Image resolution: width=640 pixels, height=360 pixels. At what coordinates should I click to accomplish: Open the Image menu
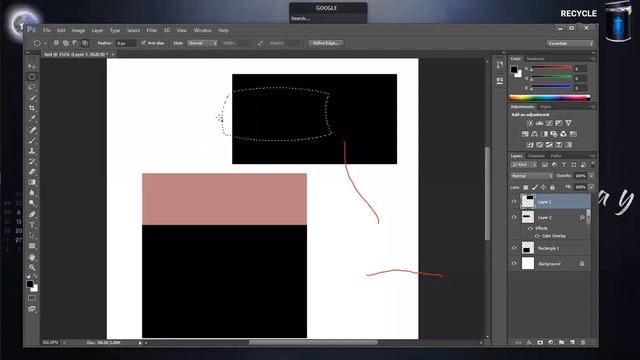[78, 30]
